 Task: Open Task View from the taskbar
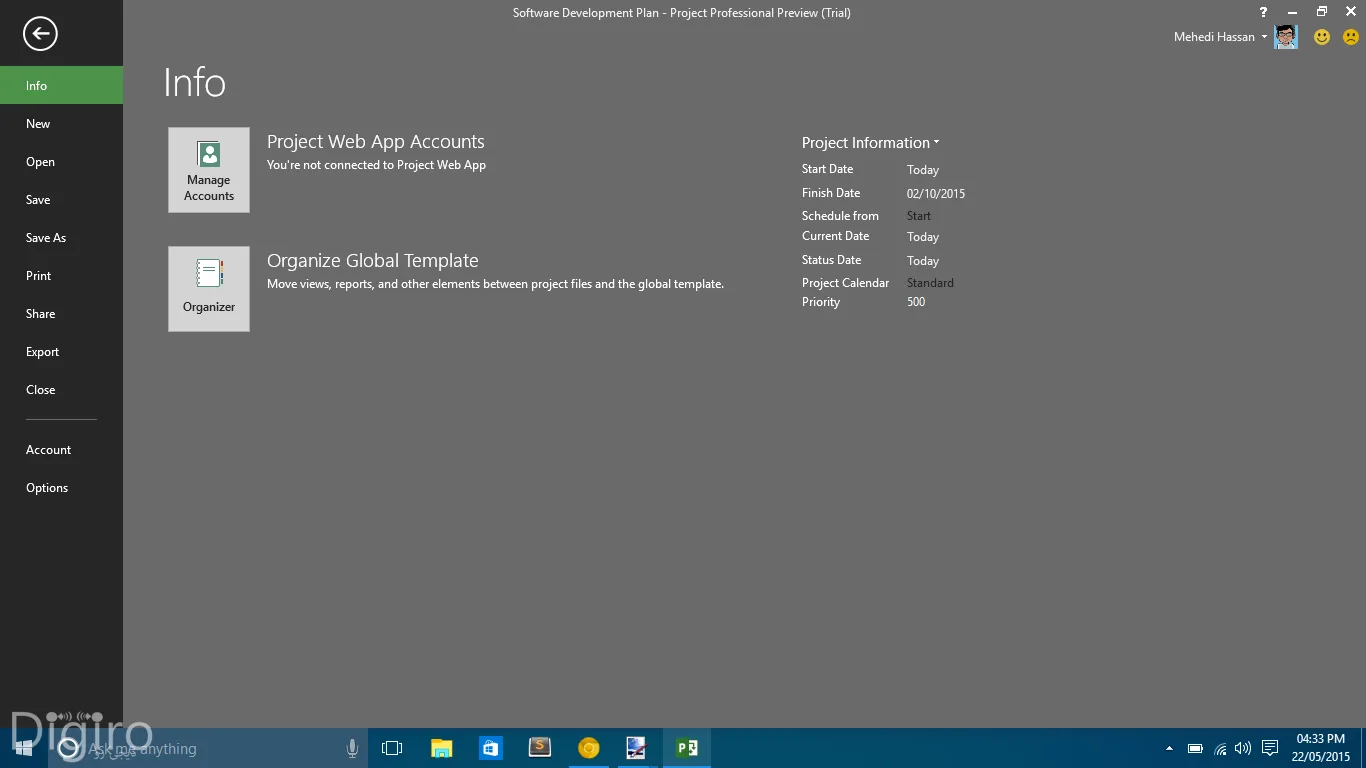pos(392,748)
